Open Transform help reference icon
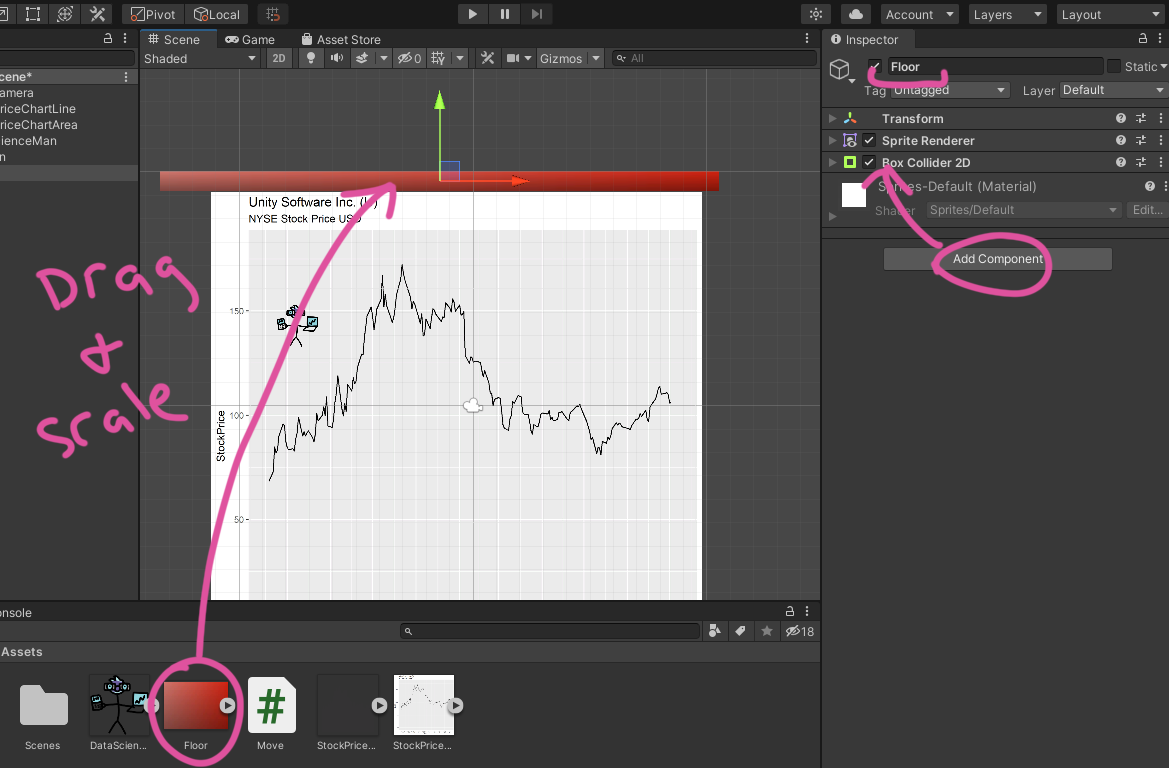This screenshot has width=1169, height=768. click(x=1121, y=119)
